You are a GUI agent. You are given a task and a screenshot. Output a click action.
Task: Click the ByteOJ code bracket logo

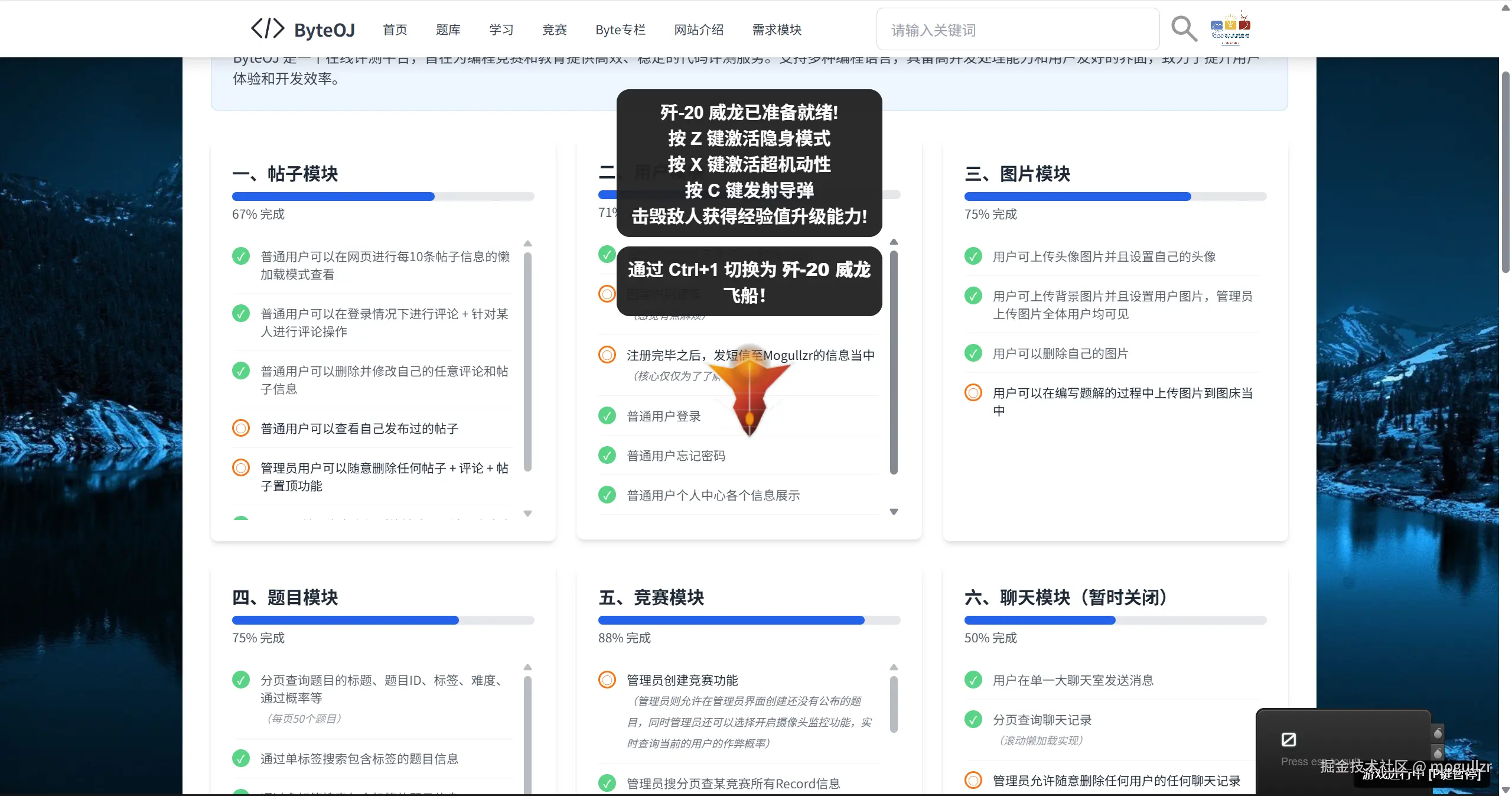coord(267,28)
